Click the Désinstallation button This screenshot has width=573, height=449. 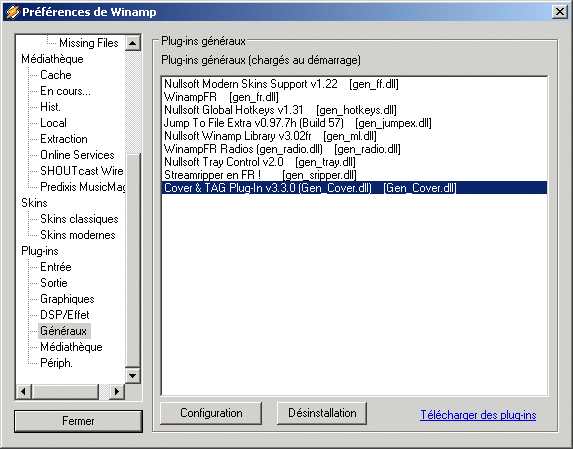coord(322,413)
